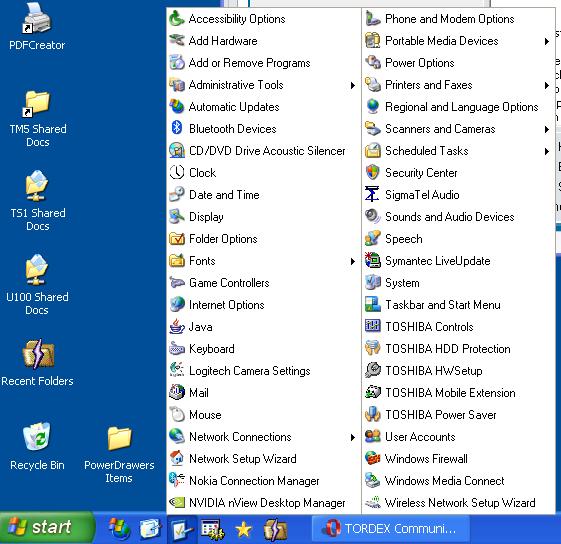The width and height of the screenshot is (561, 544).
Task: Expand the Administrative Tools submenu arrow
Action: click(353, 85)
